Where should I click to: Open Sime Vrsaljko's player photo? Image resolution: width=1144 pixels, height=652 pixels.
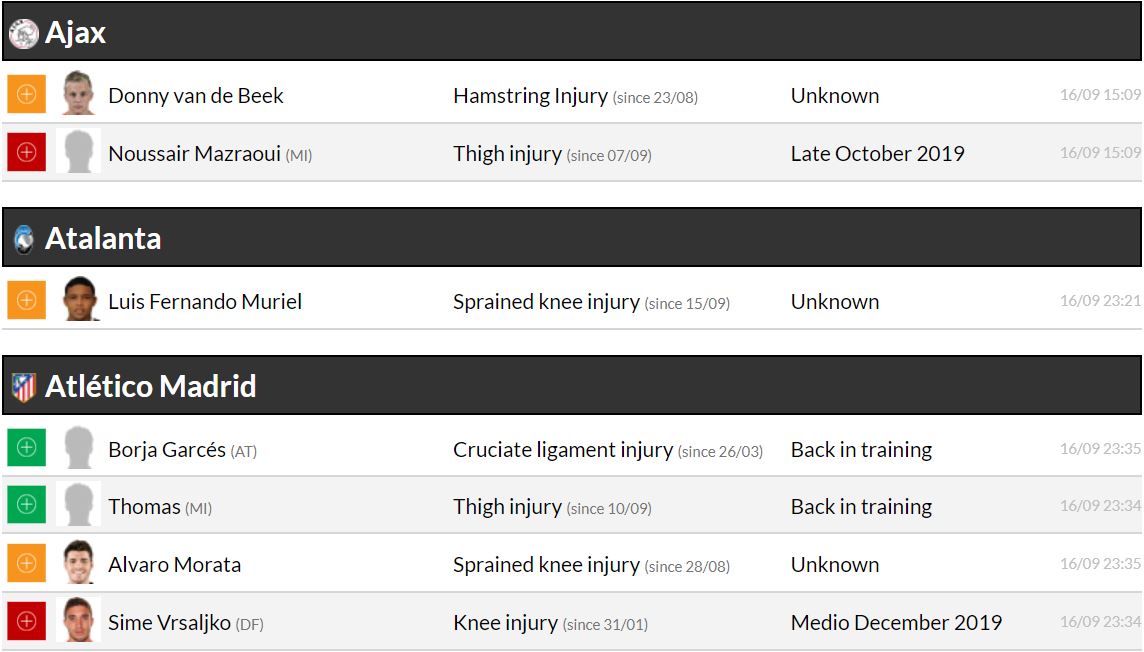[x=78, y=621]
